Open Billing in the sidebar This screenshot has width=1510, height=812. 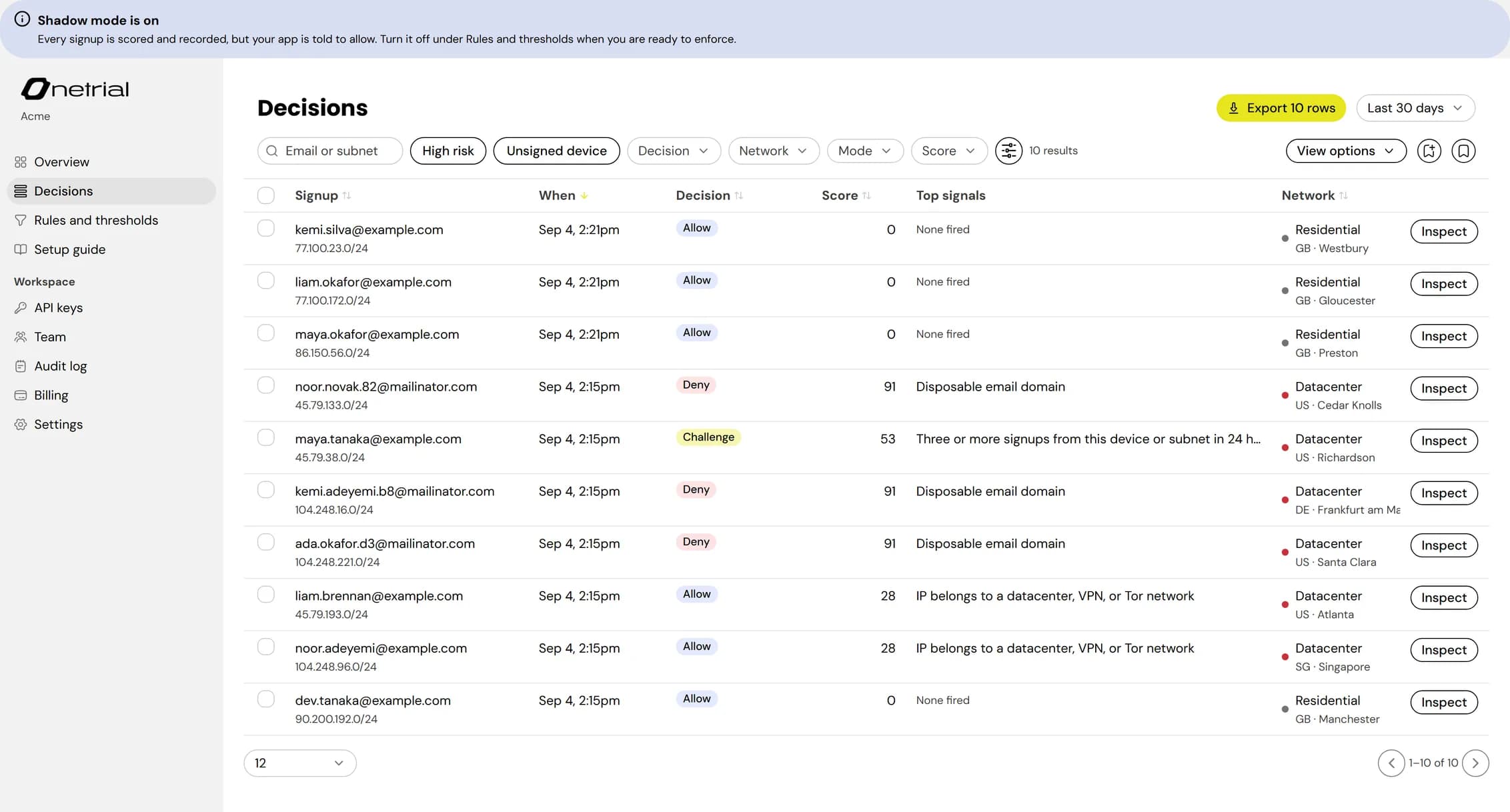(x=111, y=395)
